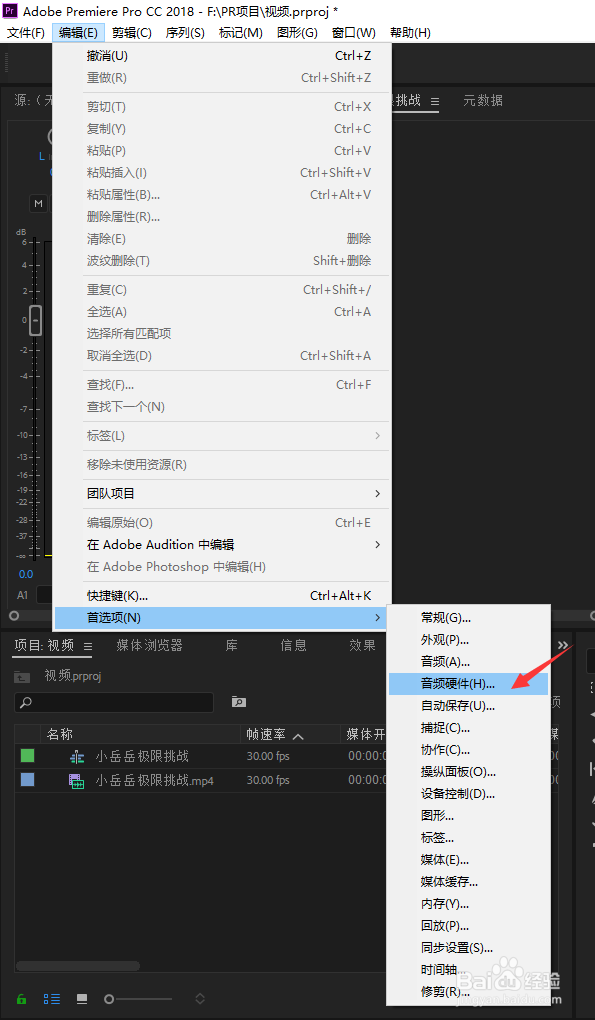Click the audio mixer volume fader handle

36,320
